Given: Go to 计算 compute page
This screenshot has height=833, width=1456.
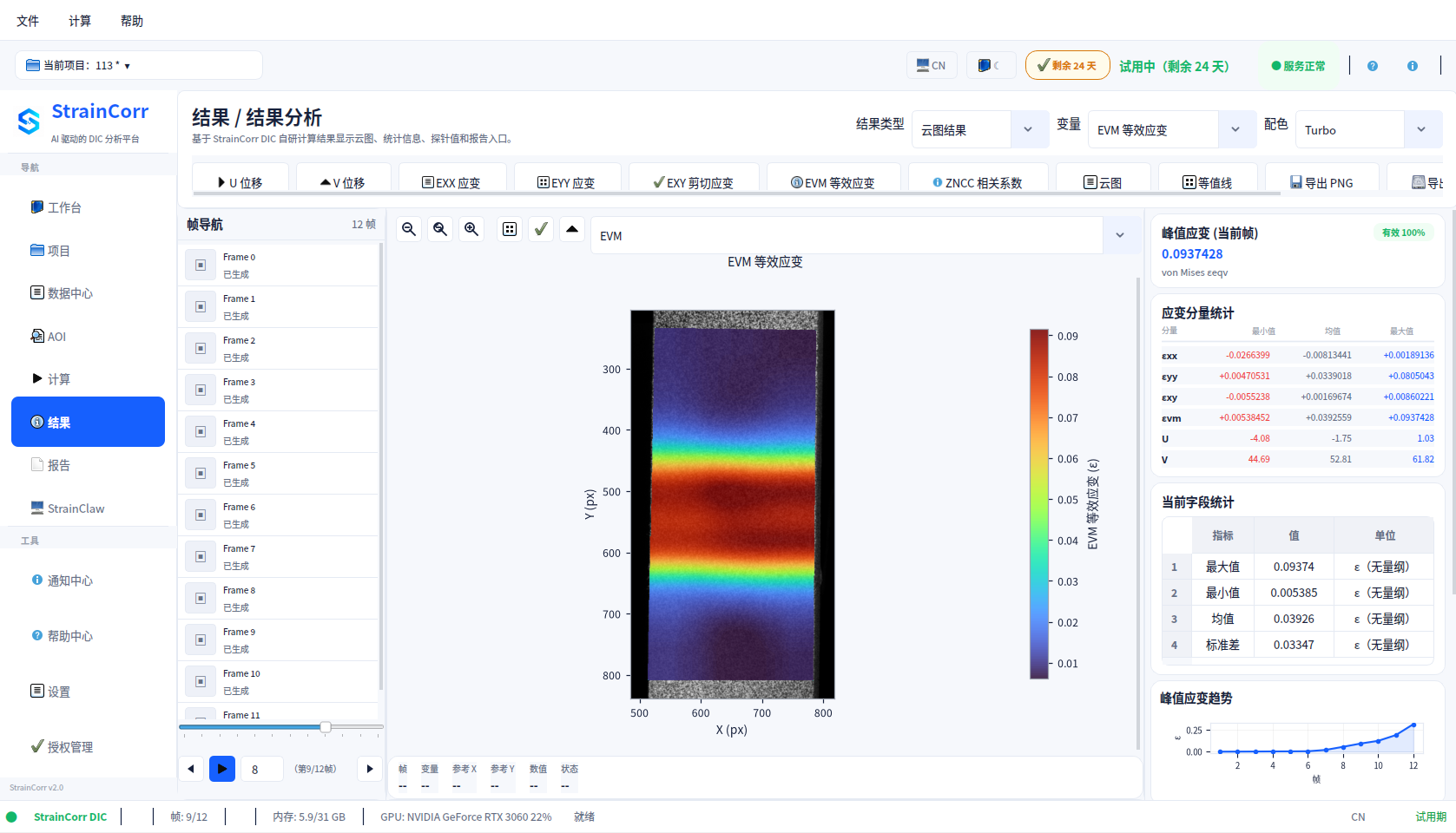Looking at the screenshot, I should click(x=88, y=379).
